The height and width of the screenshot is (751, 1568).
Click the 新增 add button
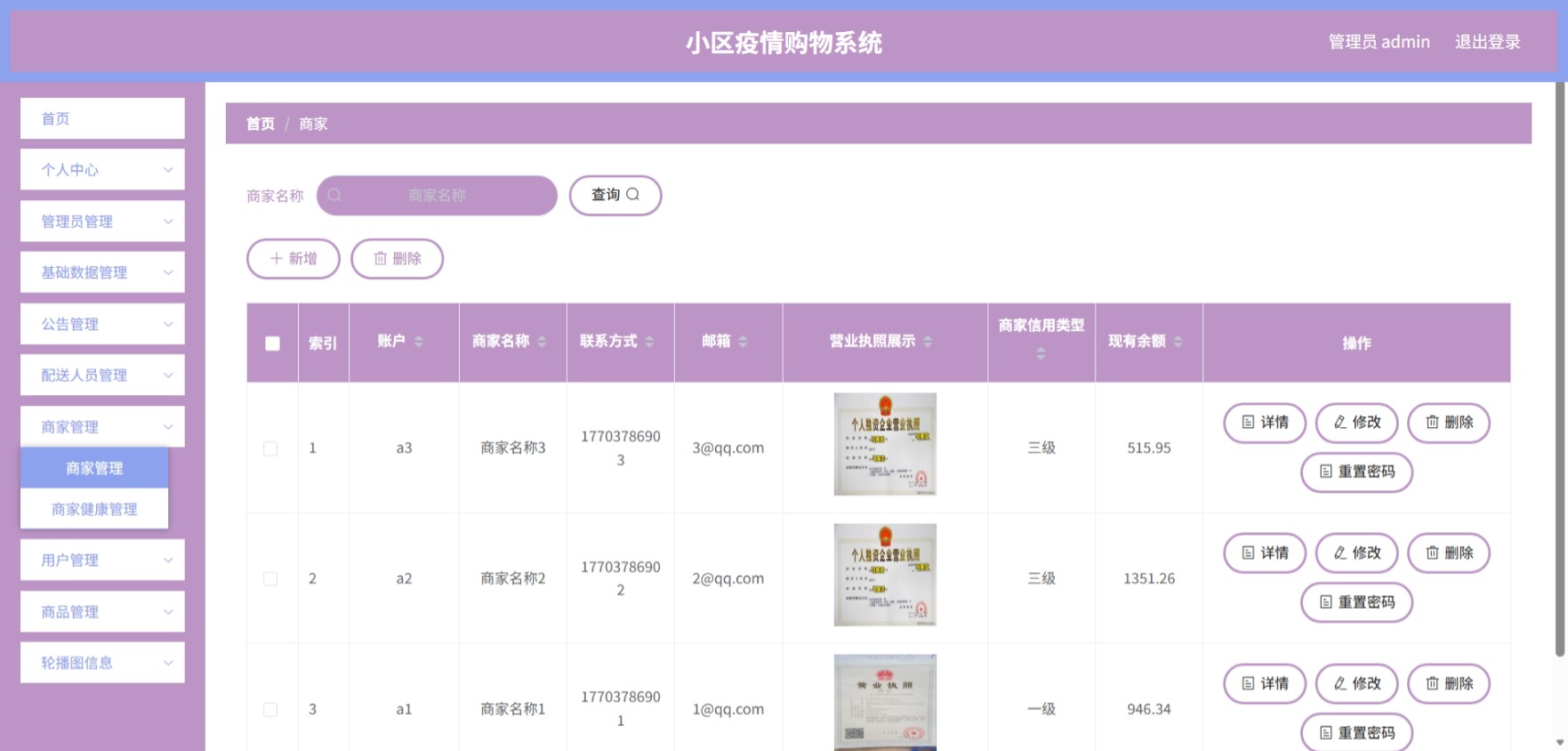[293, 259]
